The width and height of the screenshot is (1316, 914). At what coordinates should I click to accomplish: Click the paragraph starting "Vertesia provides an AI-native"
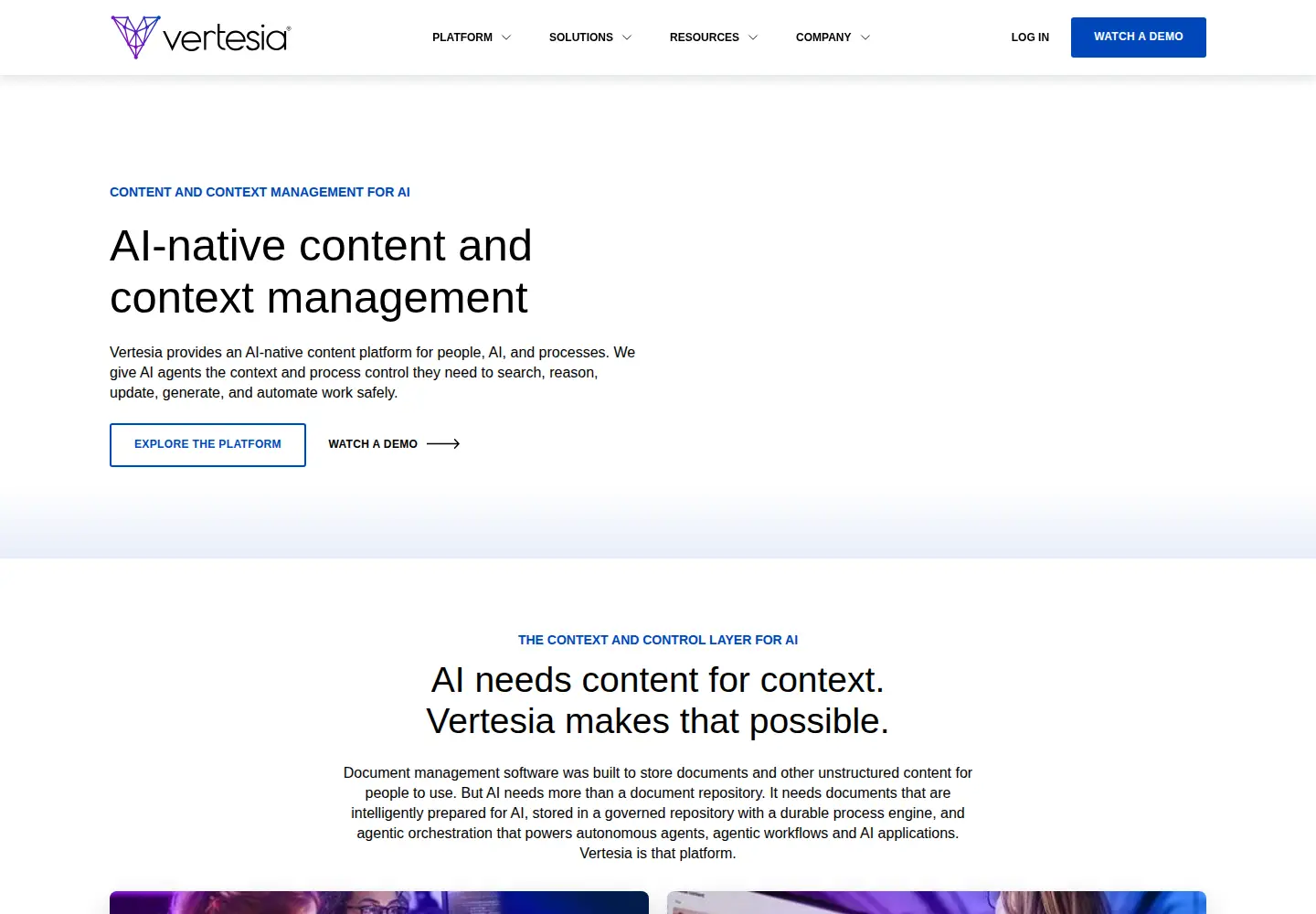[x=373, y=372]
